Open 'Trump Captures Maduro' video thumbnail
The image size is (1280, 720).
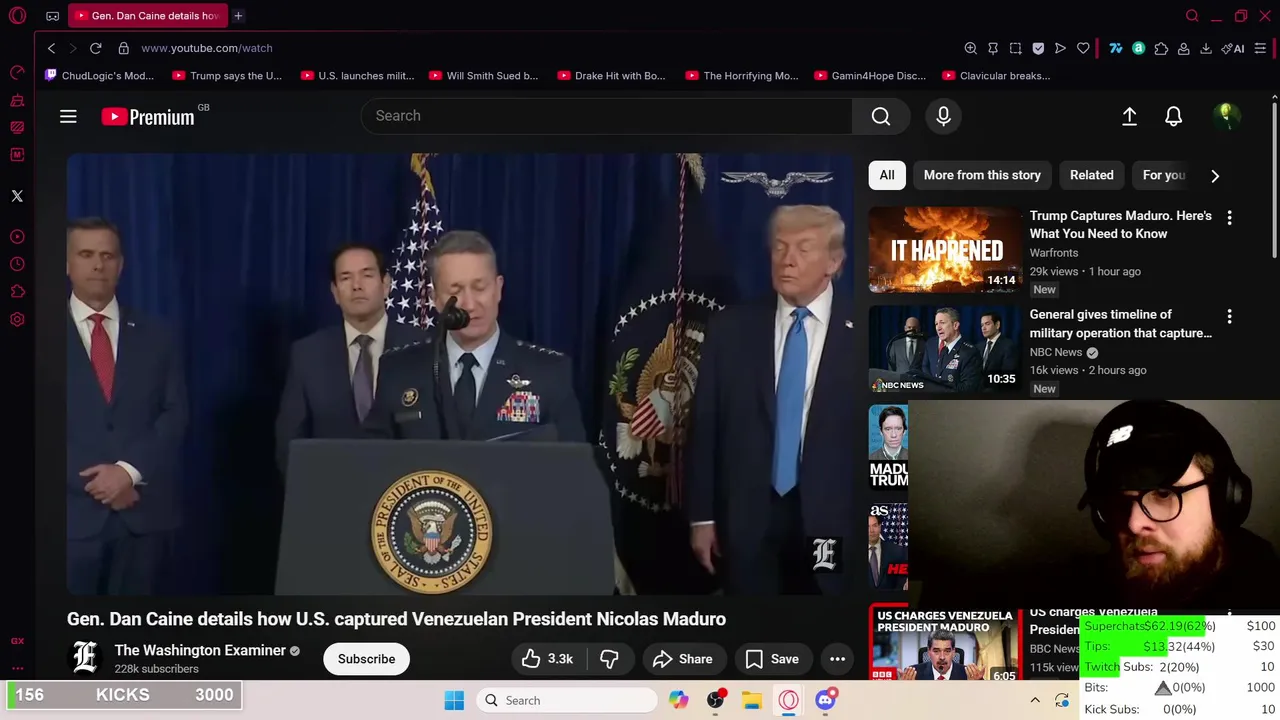tap(945, 249)
